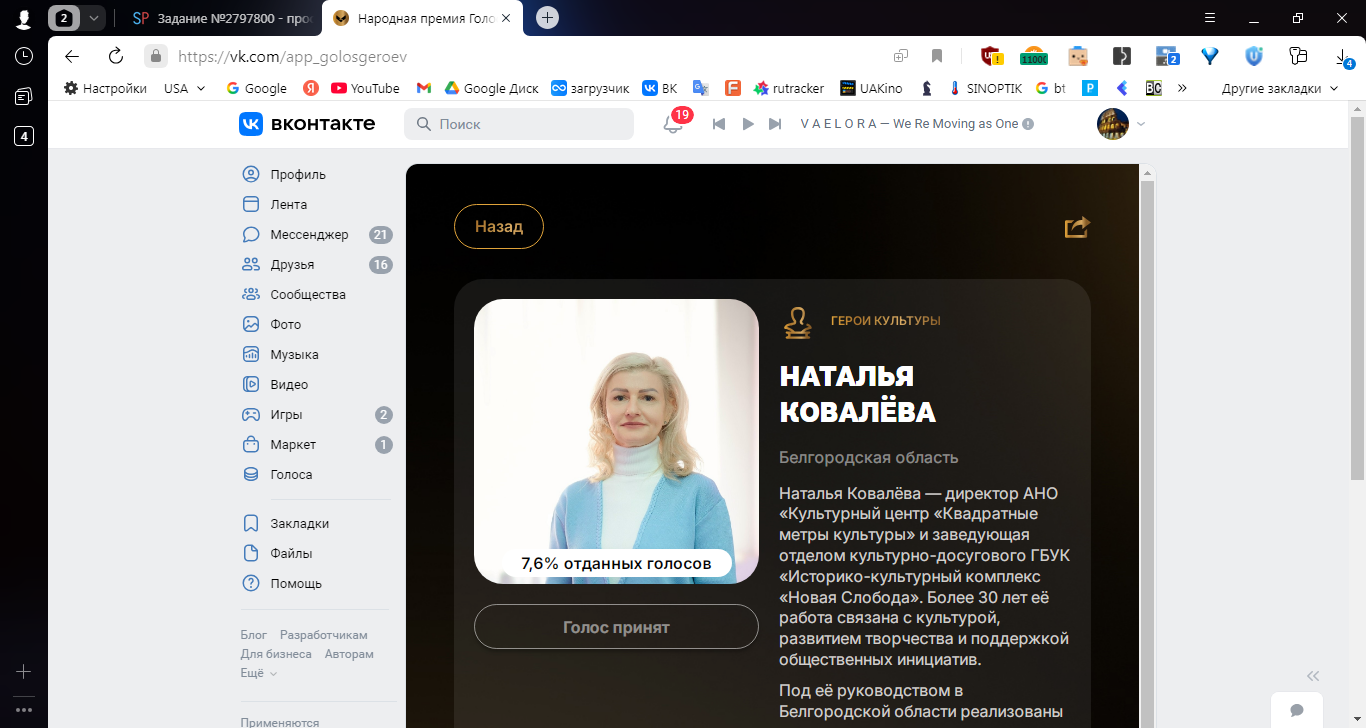1366x728 pixels.
Task: Expand Другие закладки folder
Action: click(x=1280, y=88)
